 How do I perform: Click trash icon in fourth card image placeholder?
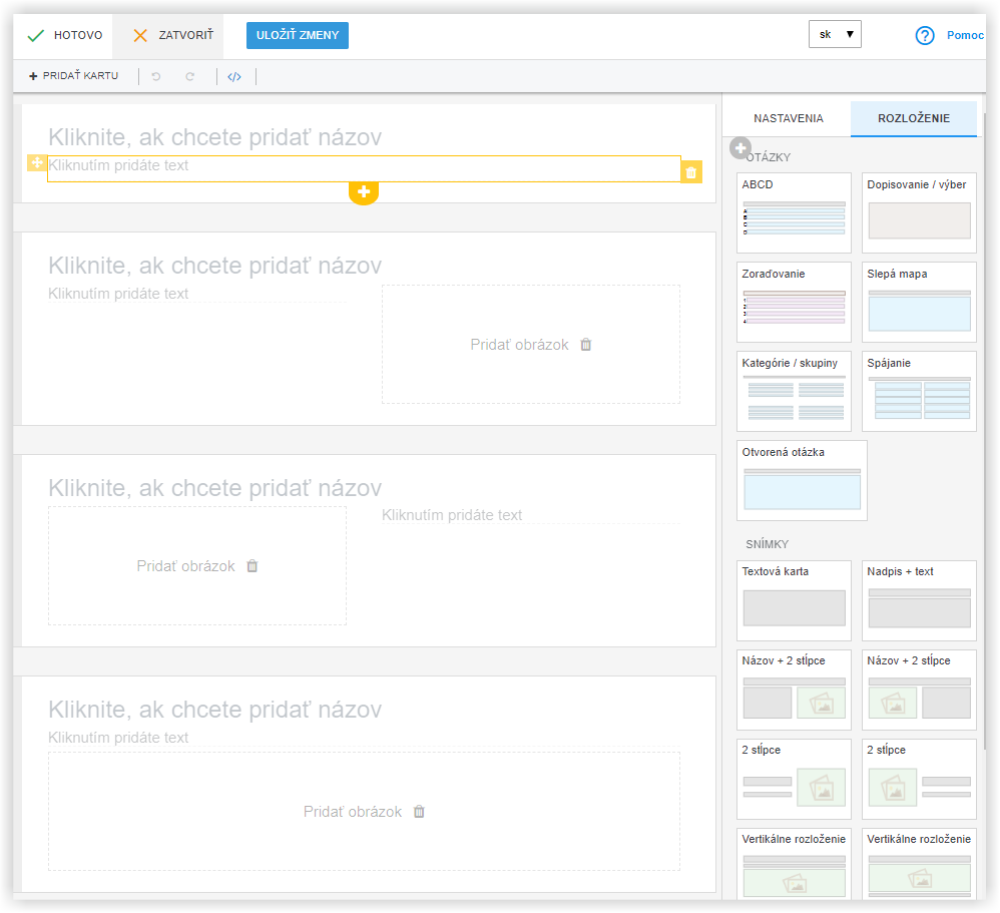point(419,812)
